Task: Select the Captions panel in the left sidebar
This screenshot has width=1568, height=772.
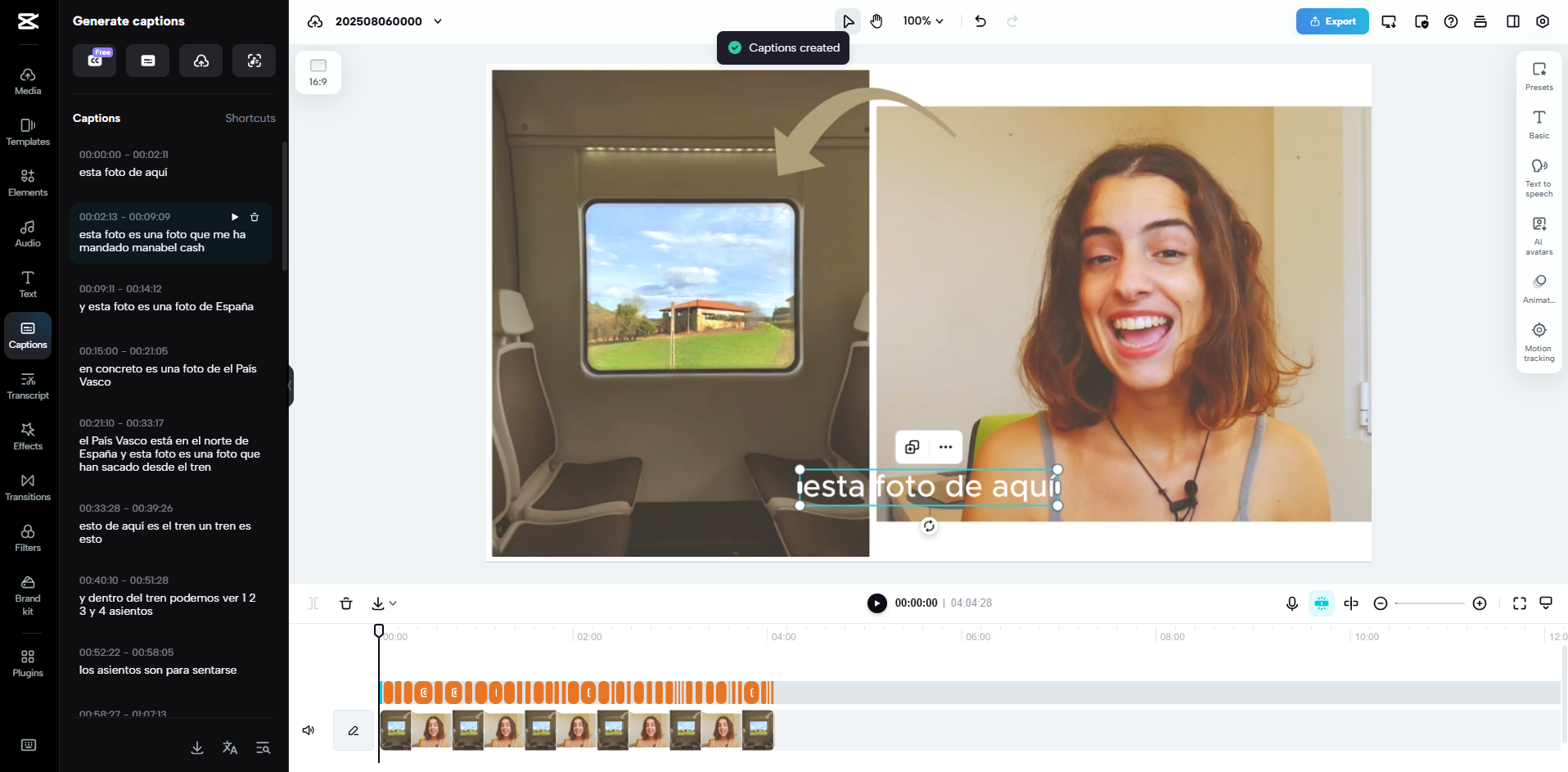Action: (x=27, y=335)
